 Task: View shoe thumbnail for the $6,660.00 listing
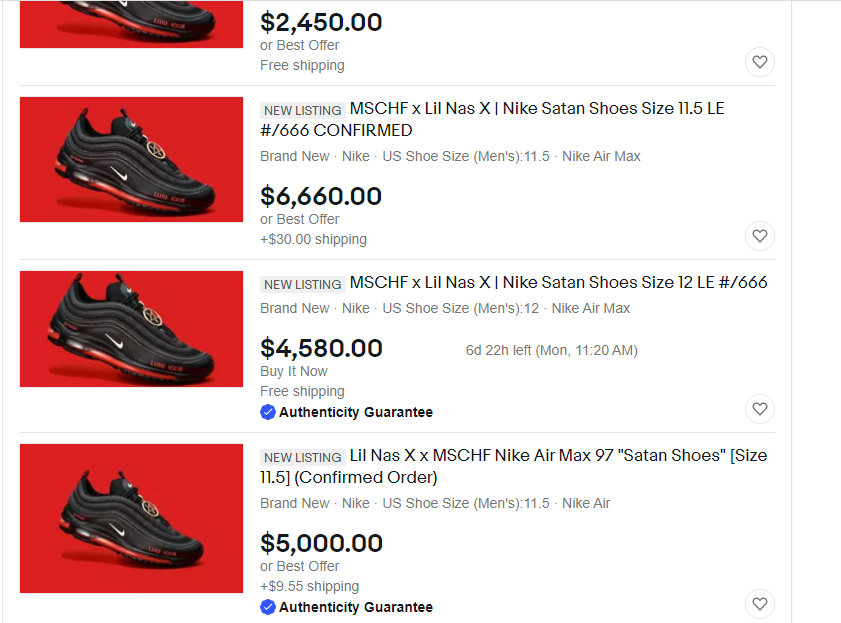click(131, 159)
